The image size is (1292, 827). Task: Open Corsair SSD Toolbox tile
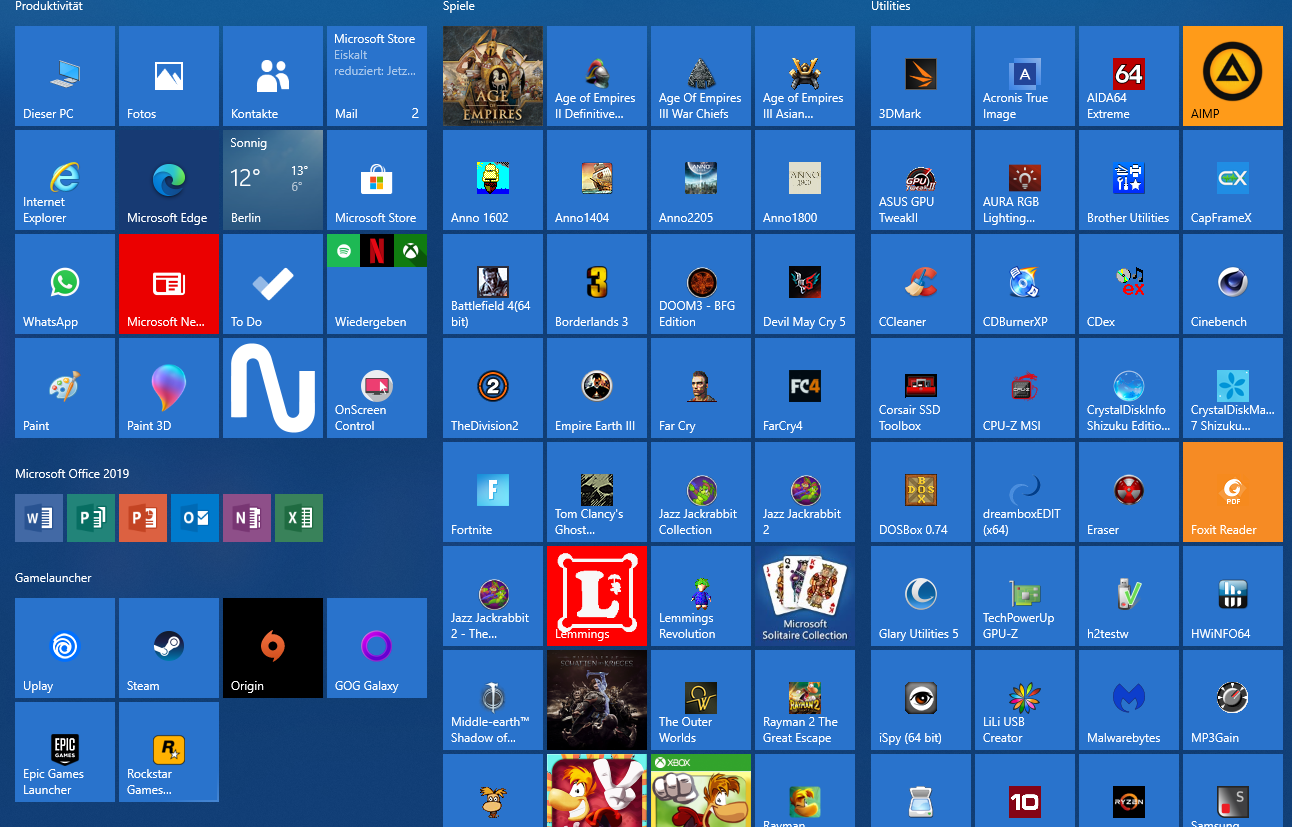point(921,388)
